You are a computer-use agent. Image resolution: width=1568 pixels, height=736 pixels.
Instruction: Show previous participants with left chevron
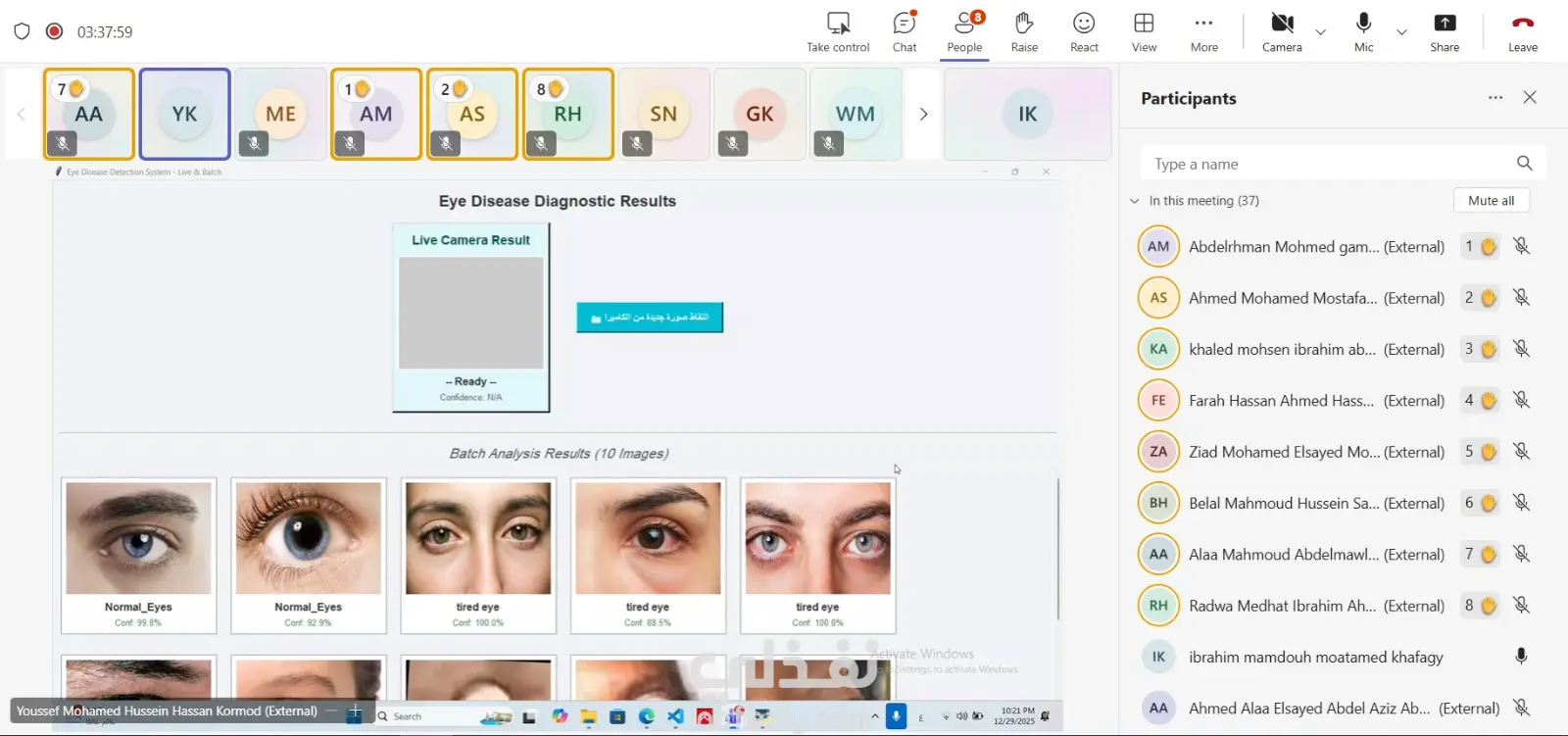click(x=21, y=114)
